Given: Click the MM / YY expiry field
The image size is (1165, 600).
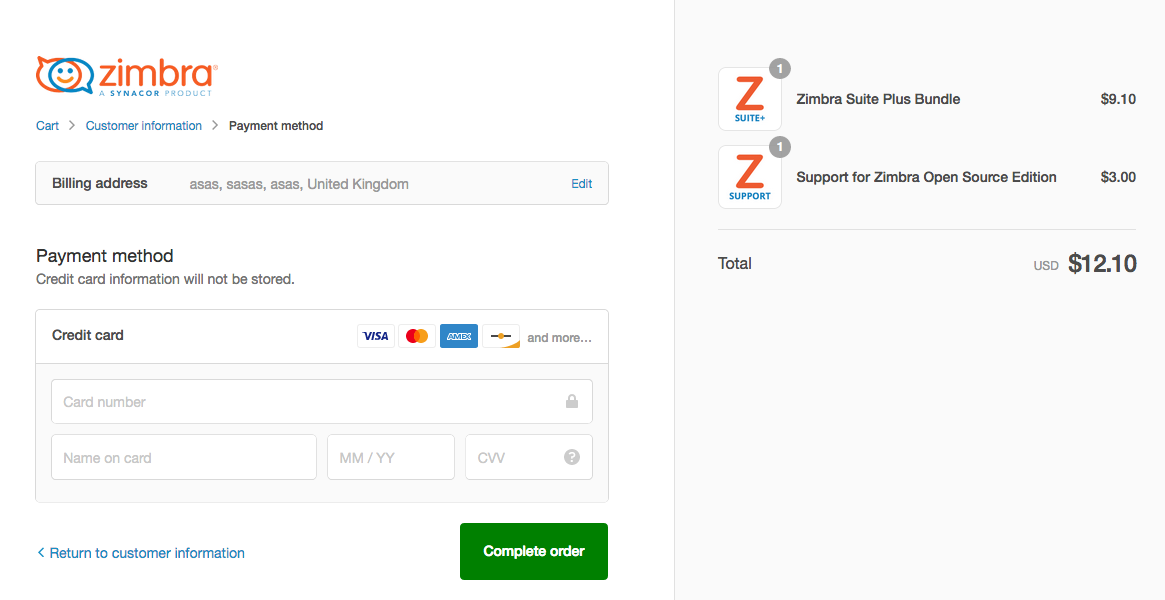Looking at the screenshot, I should click(x=391, y=457).
